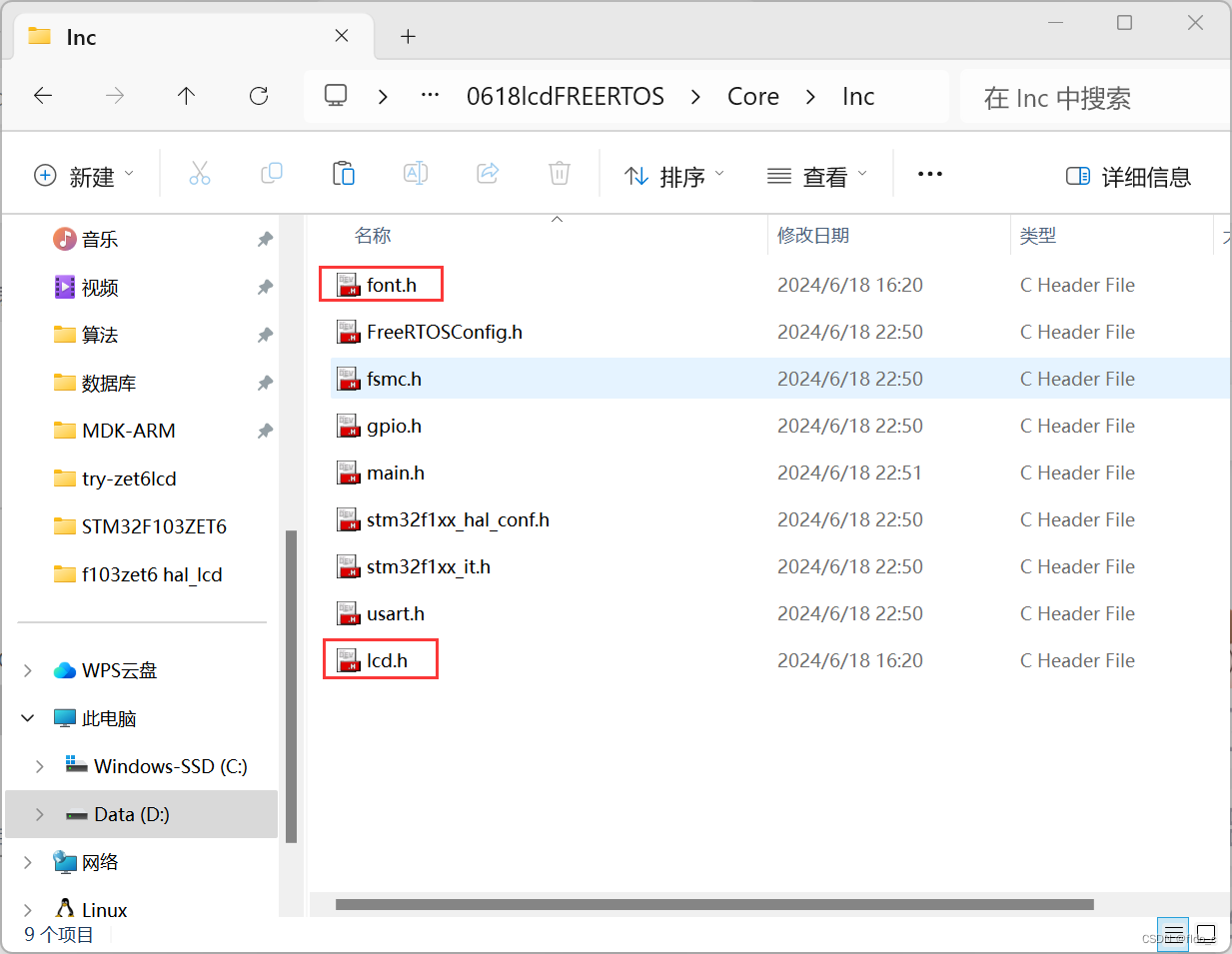Open 详细信息 pane from the toolbar
Screen dimensions: 1232x954
pyautogui.click(x=1128, y=176)
